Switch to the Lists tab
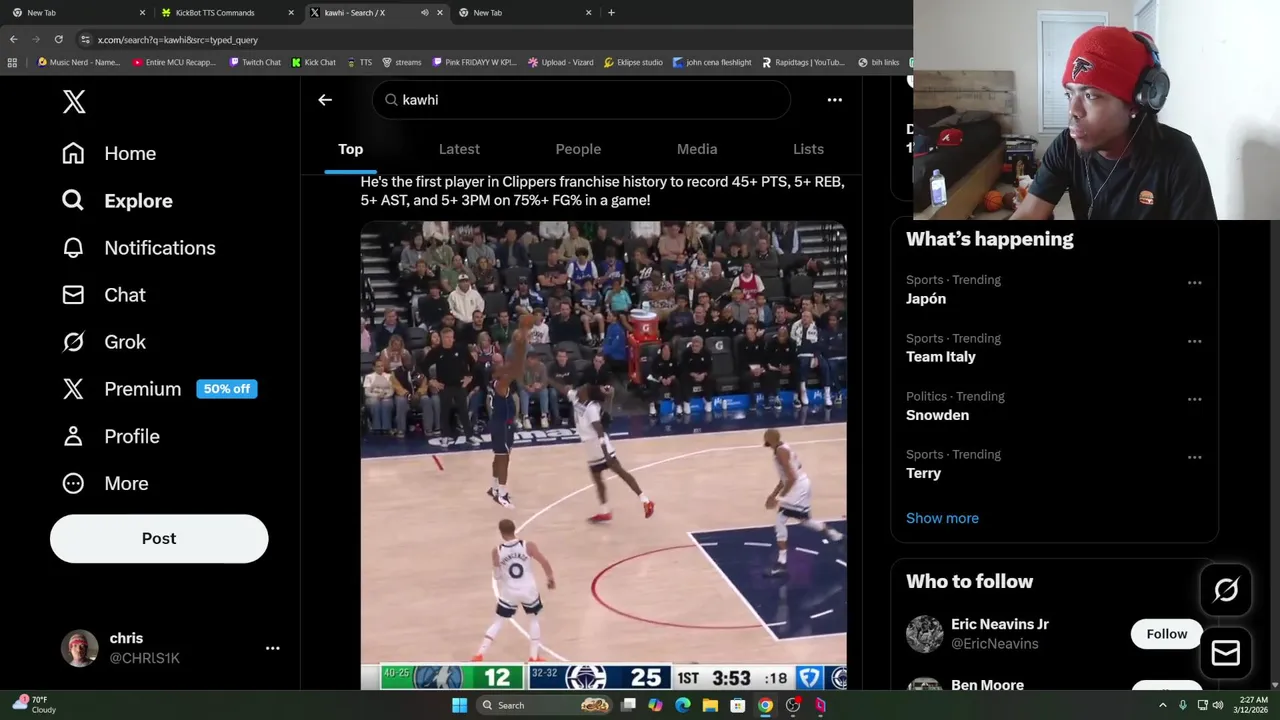1280x720 pixels. (x=808, y=149)
